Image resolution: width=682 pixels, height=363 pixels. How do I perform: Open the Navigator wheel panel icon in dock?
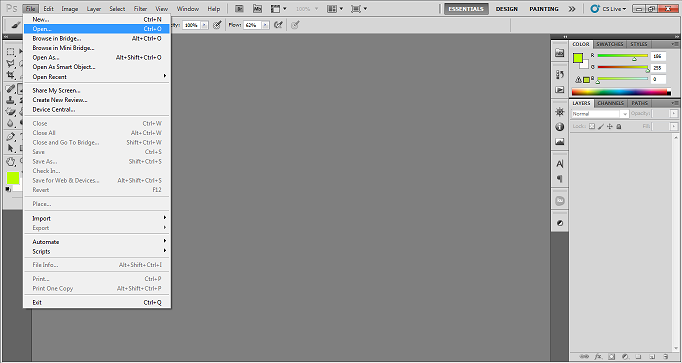[560, 112]
